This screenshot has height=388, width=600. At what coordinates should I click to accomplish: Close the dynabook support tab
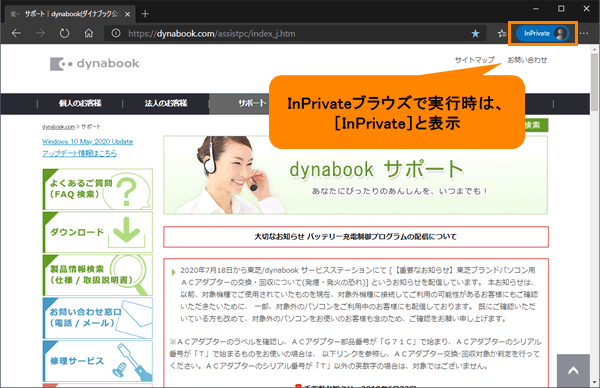[127, 14]
